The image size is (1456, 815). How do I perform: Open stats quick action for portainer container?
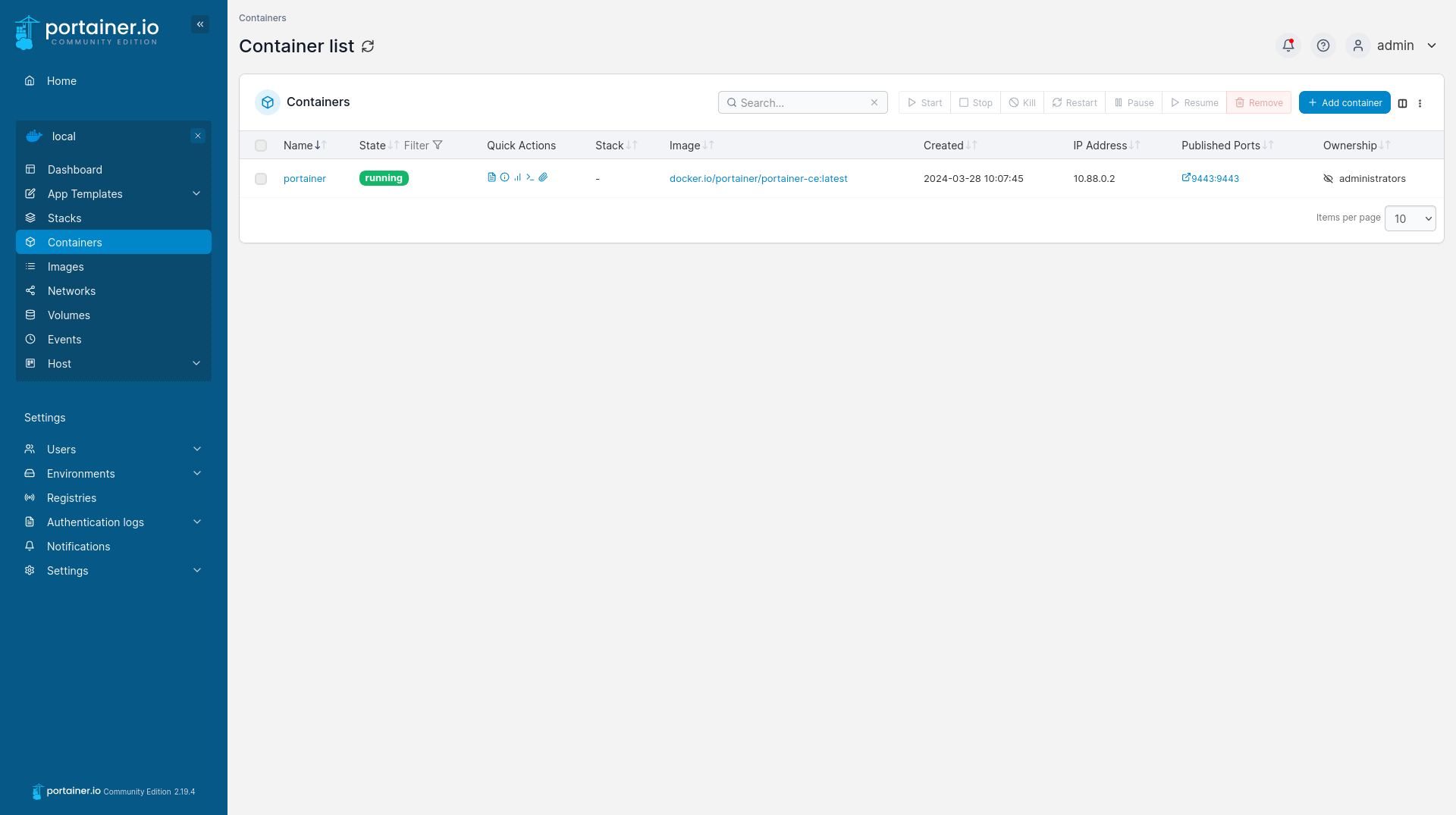517,177
